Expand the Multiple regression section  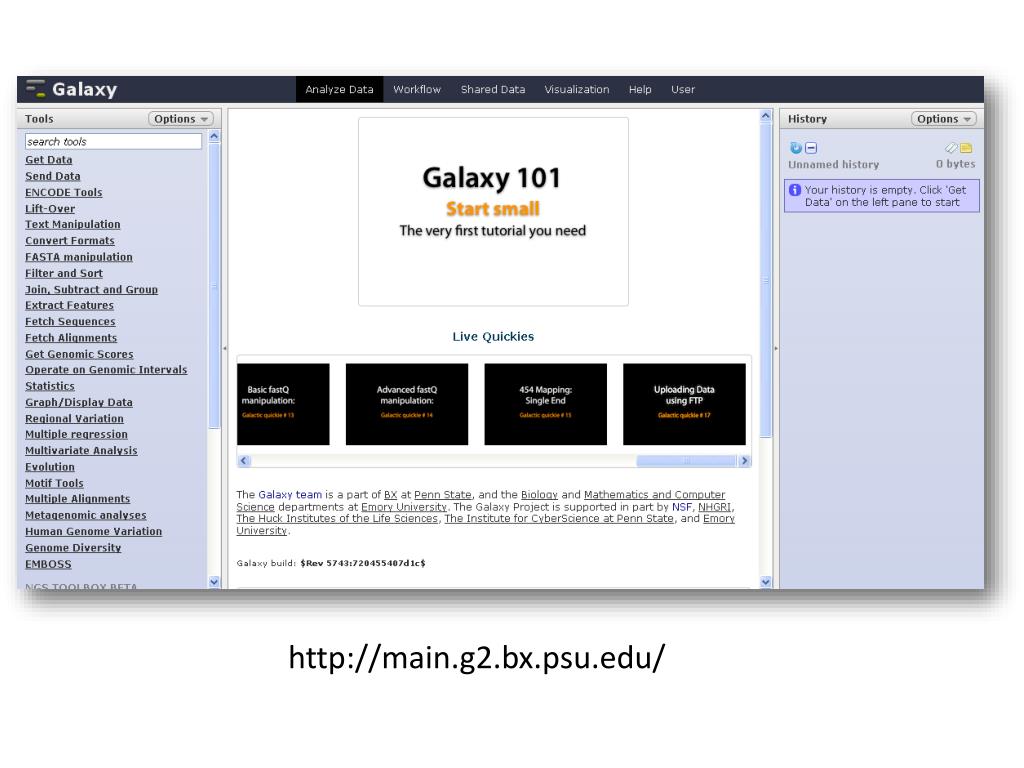coord(76,435)
